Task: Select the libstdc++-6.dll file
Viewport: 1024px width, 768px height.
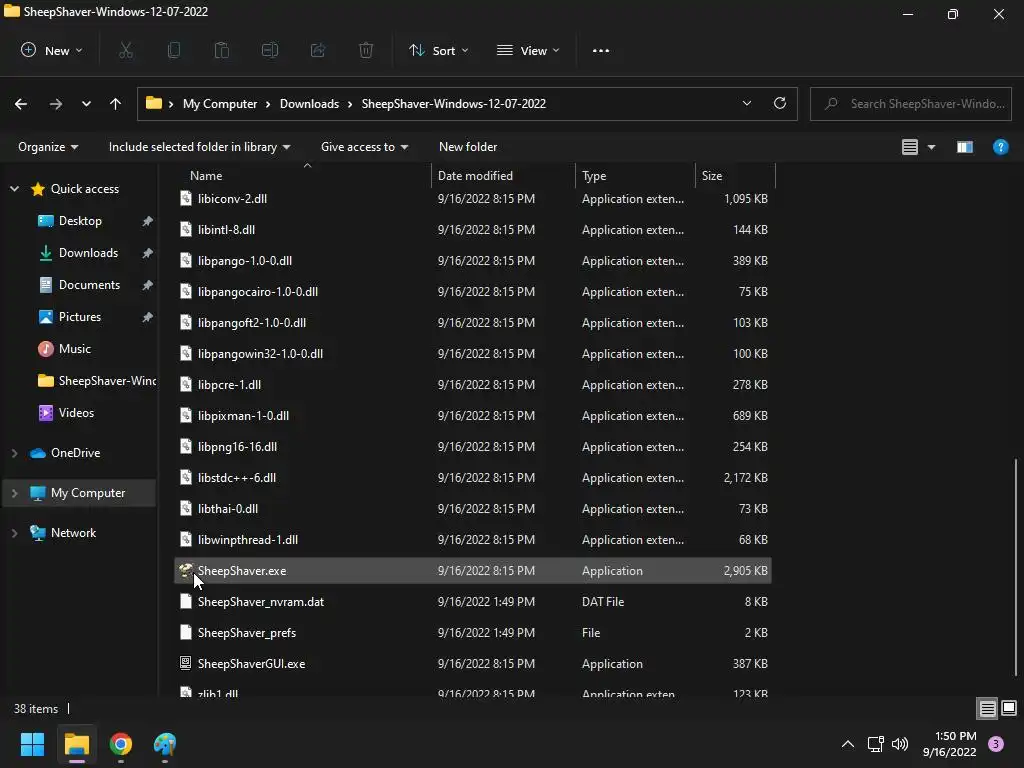Action: click(x=472, y=478)
